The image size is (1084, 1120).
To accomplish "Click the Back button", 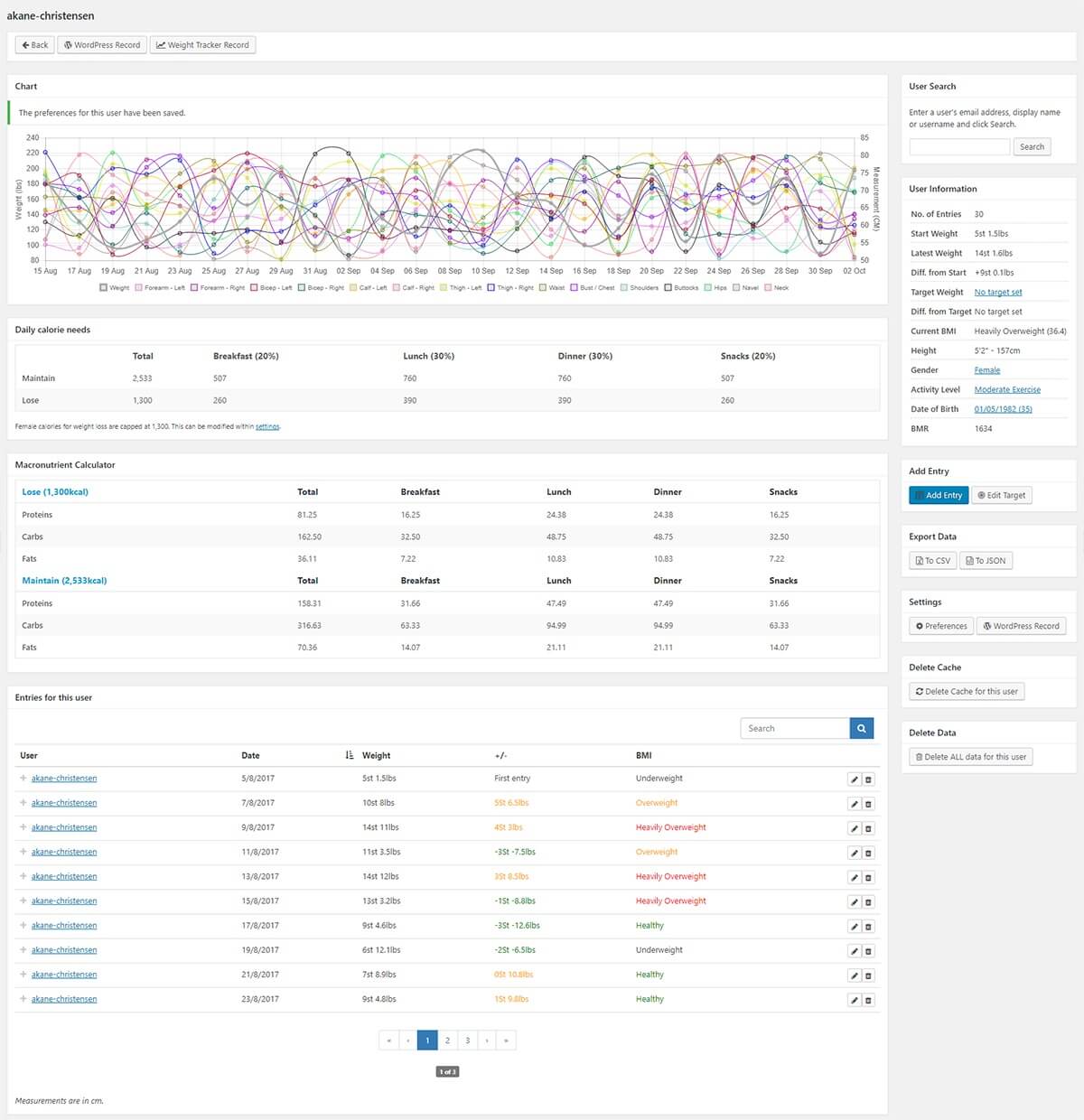I will tap(35, 44).
